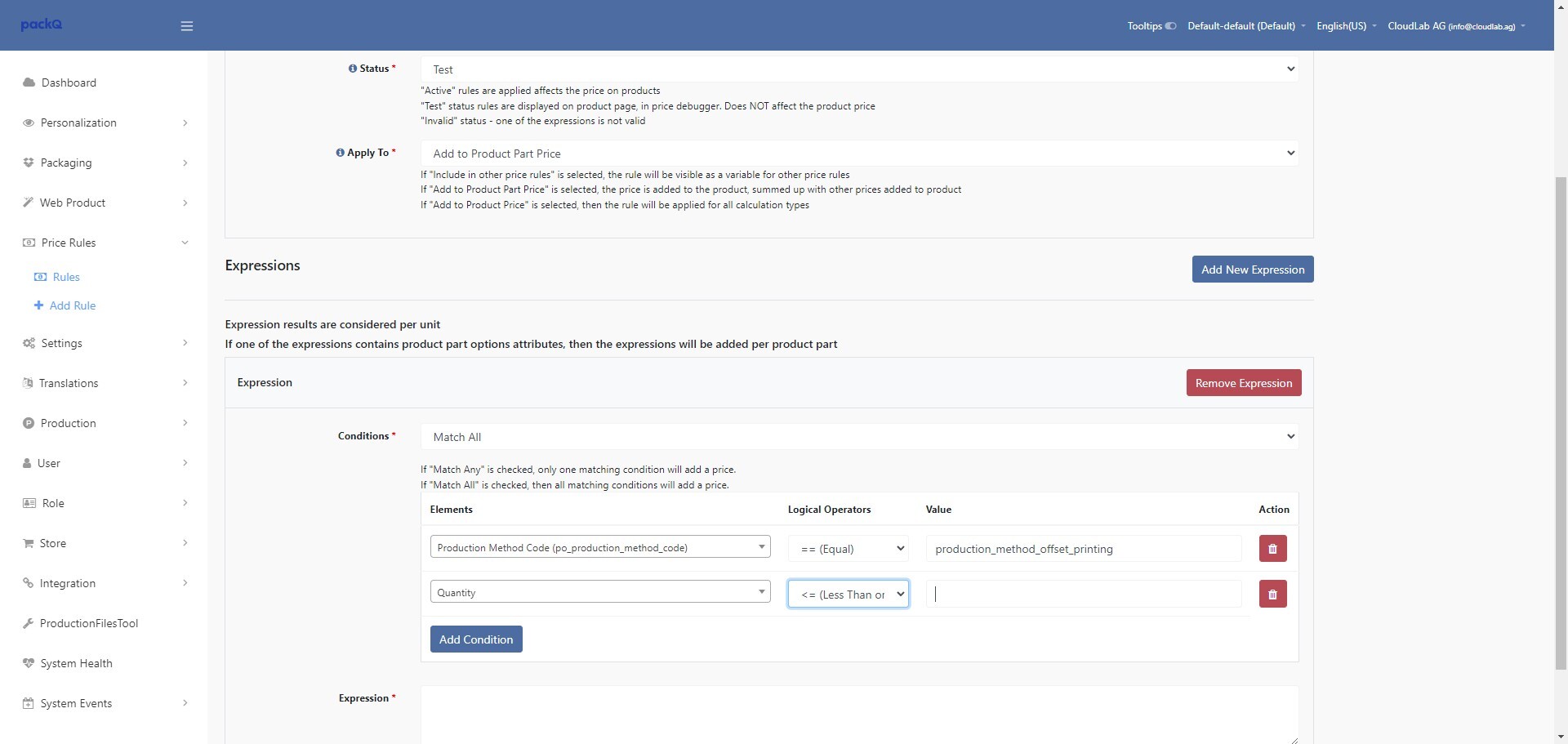The width and height of the screenshot is (1568, 744).
Task: Click the Rules submenu money icon
Action: pyautogui.click(x=40, y=277)
